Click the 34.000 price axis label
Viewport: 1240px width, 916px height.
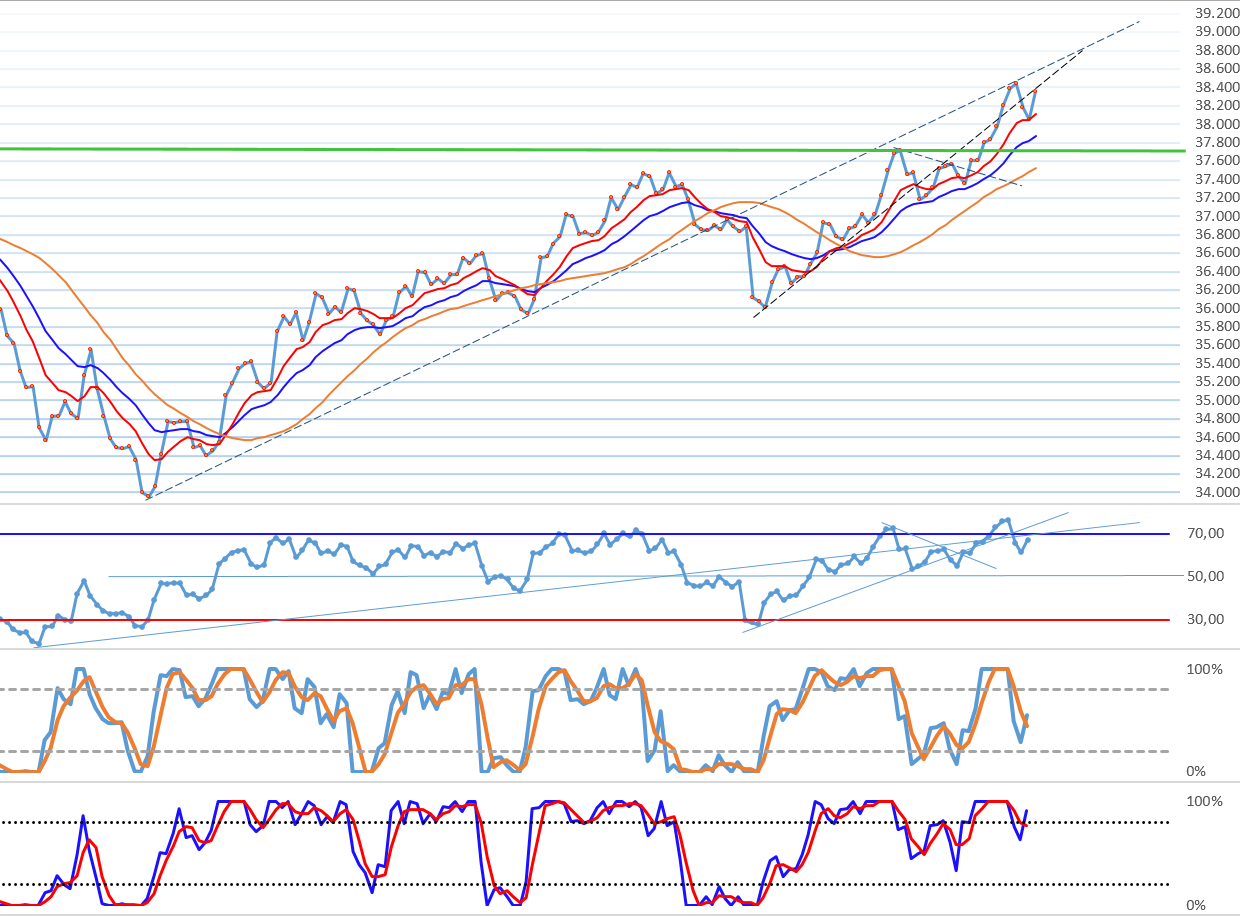(x=1218, y=492)
